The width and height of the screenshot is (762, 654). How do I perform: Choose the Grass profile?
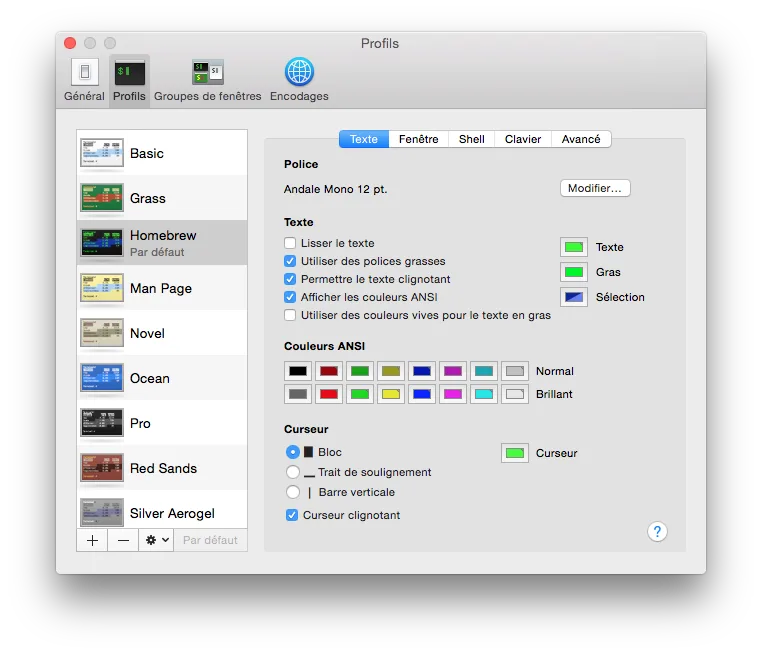pyautogui.click(x=162, y=198)
